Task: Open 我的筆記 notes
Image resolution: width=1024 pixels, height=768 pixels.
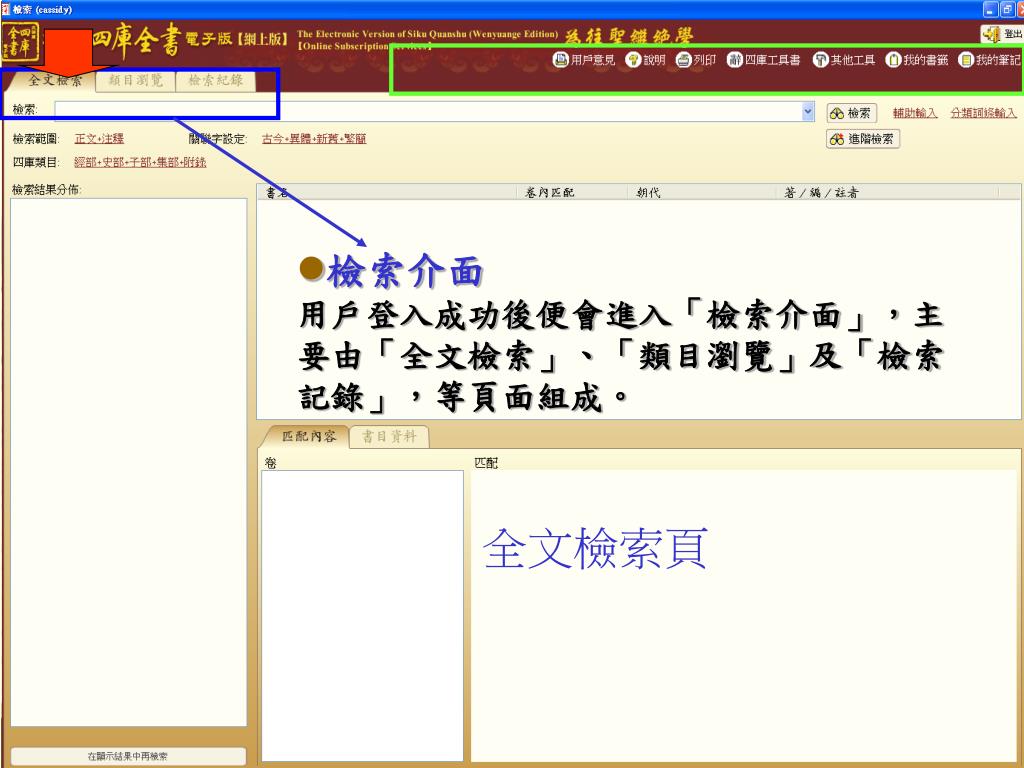Action: [989, 60]
